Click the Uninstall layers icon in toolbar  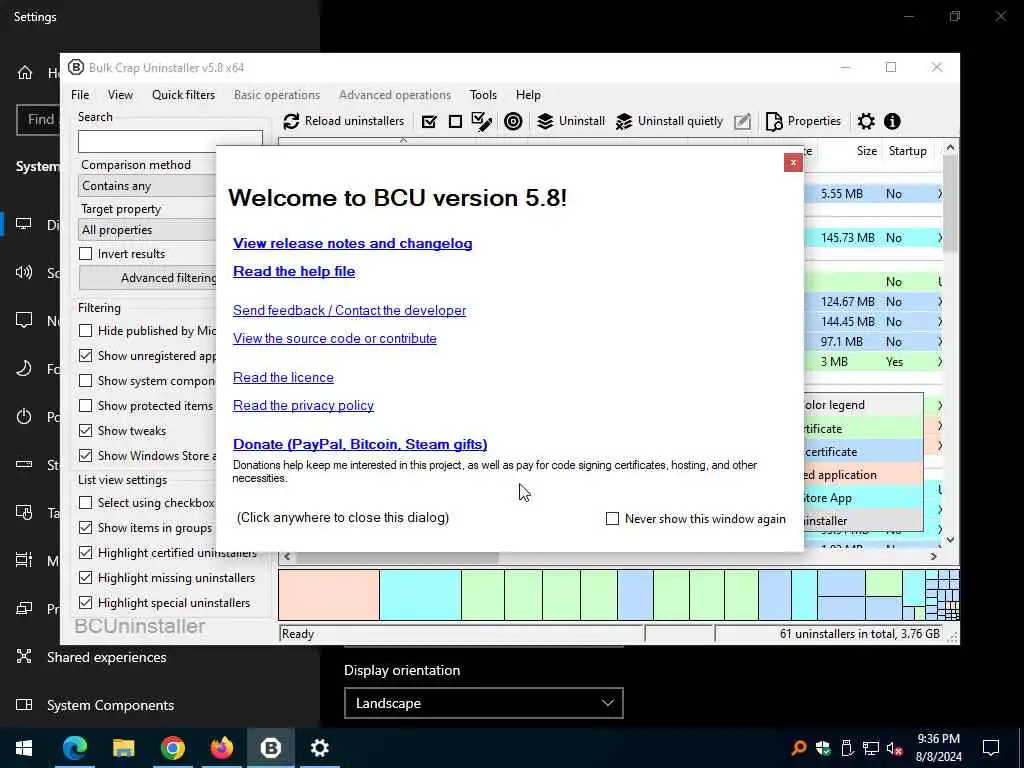tap(545, 121)
